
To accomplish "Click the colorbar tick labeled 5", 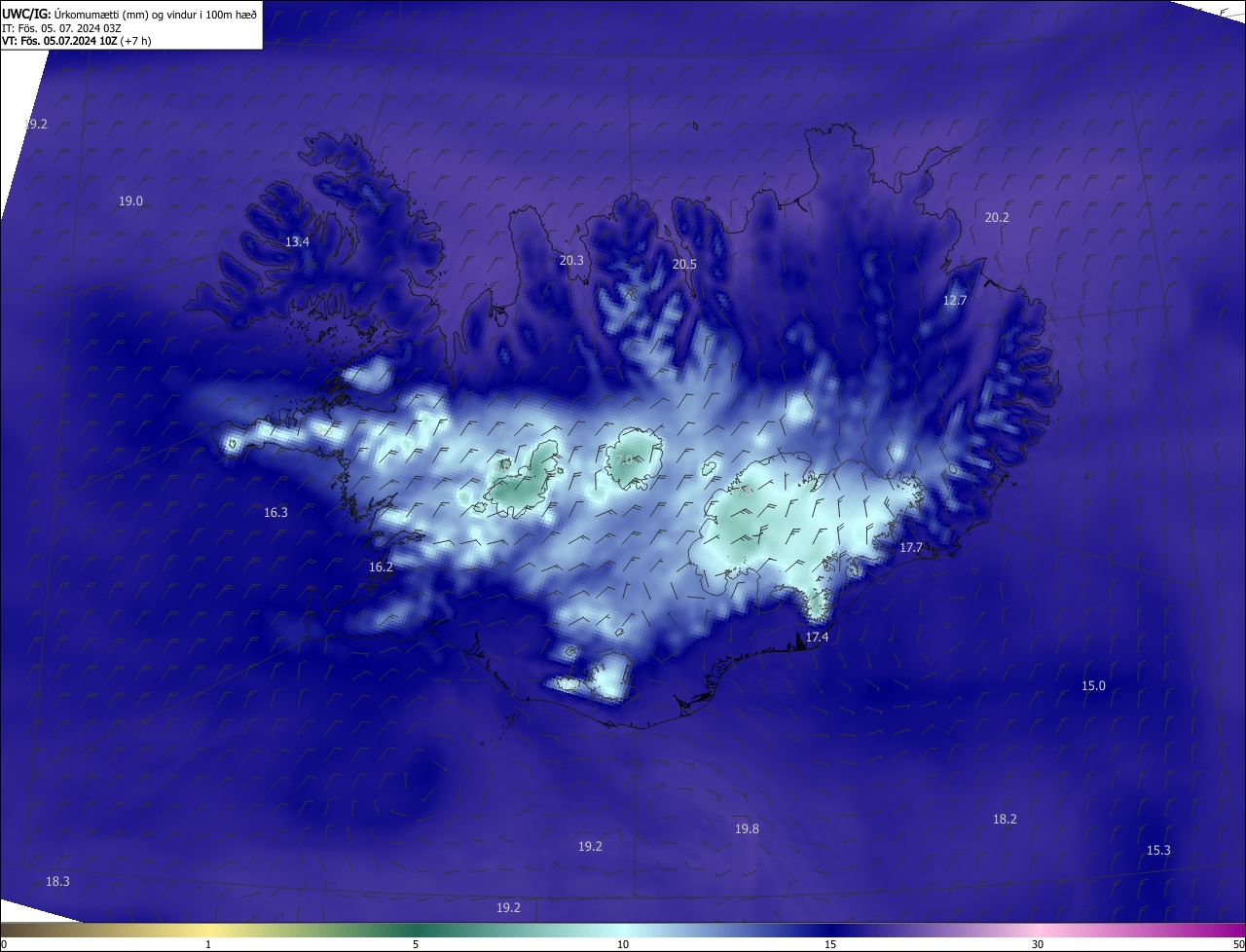I will tap(416, 944).
